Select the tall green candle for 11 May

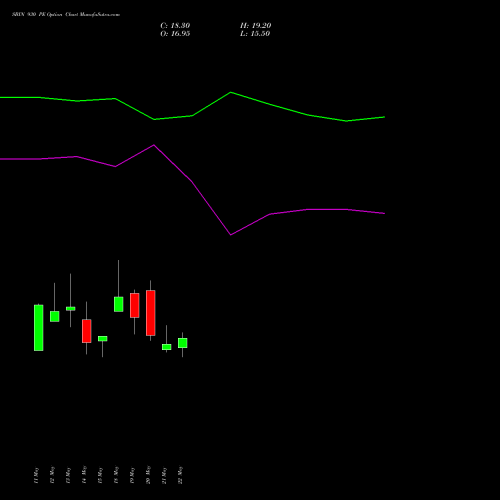pos(39,328)
